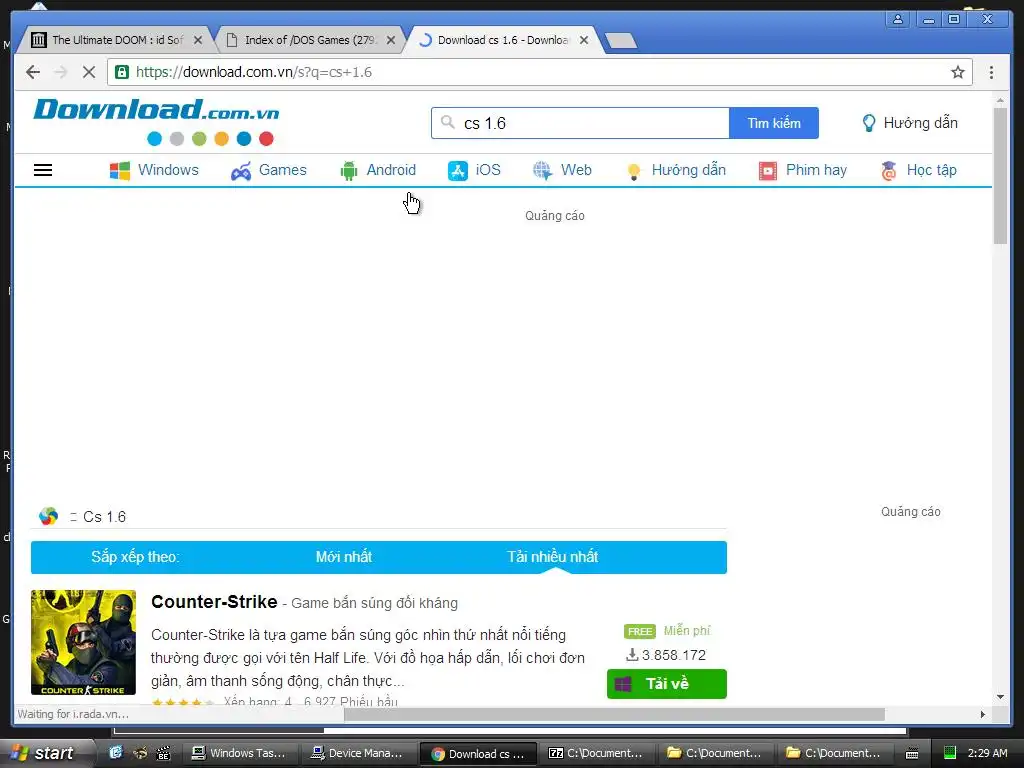Click the cs 1.6 search input field
This screenshot has height=768, width=1024.
click(580, 123)
